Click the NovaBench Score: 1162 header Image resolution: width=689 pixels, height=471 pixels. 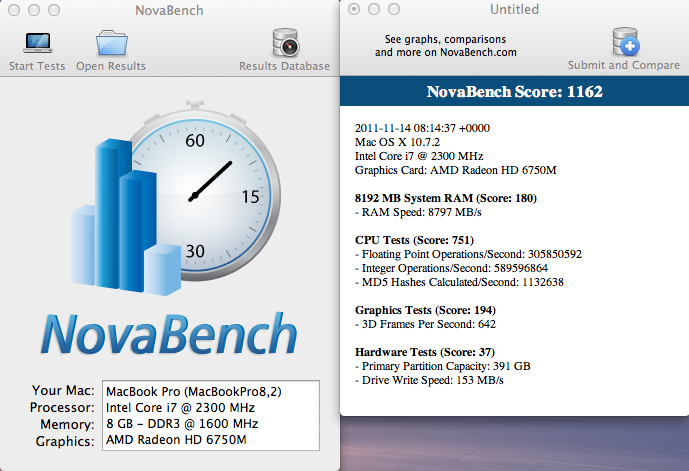click(x=514, y=93)
